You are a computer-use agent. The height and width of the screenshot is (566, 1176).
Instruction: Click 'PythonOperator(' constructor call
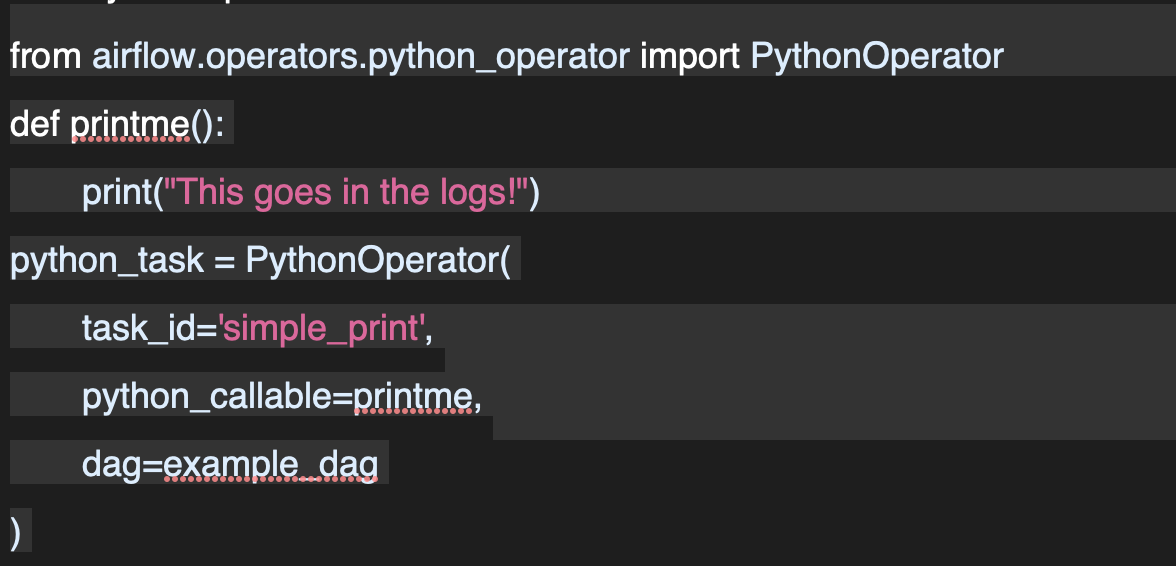click(377, 260)
